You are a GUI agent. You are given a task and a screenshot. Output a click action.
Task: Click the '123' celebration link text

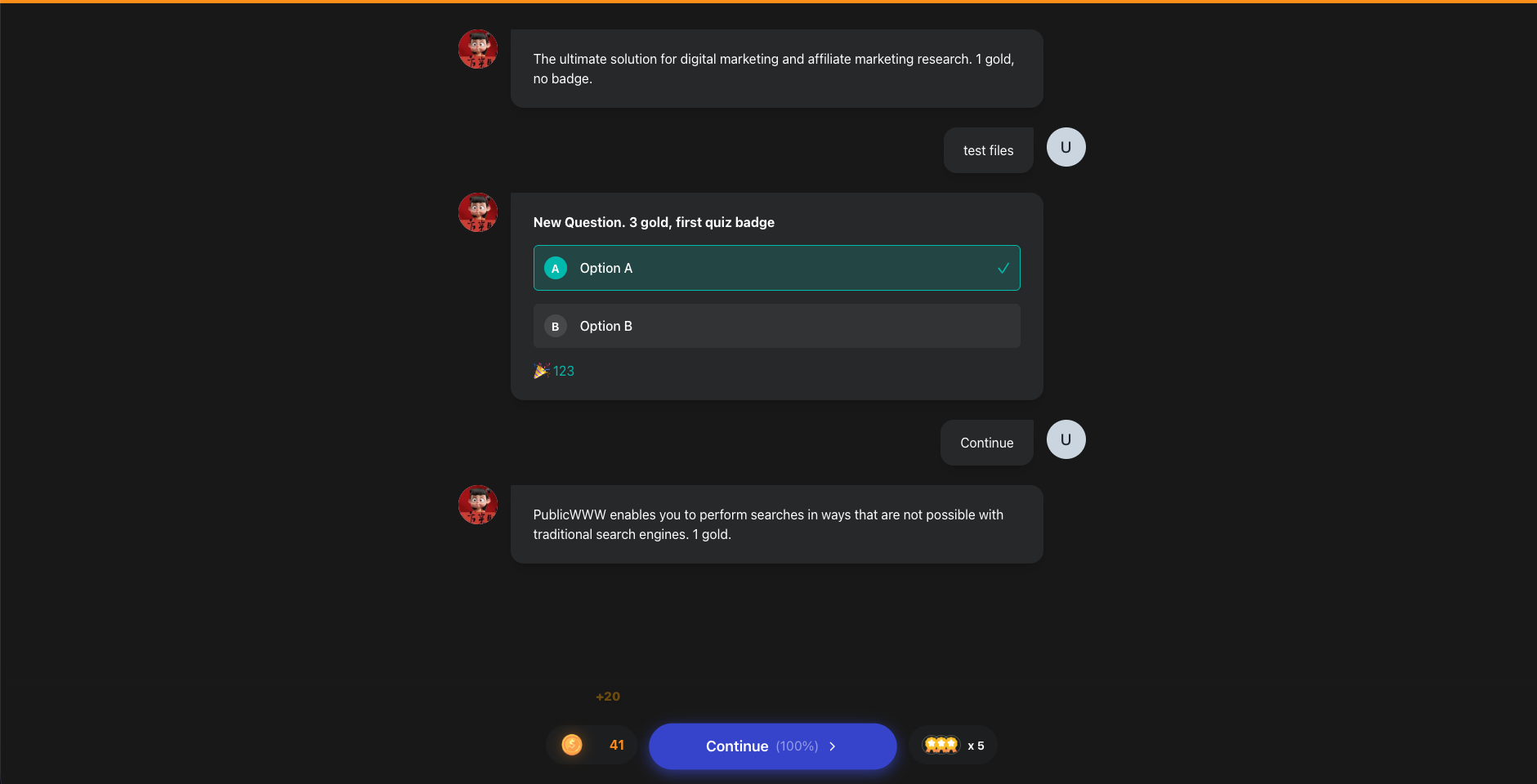563,370
